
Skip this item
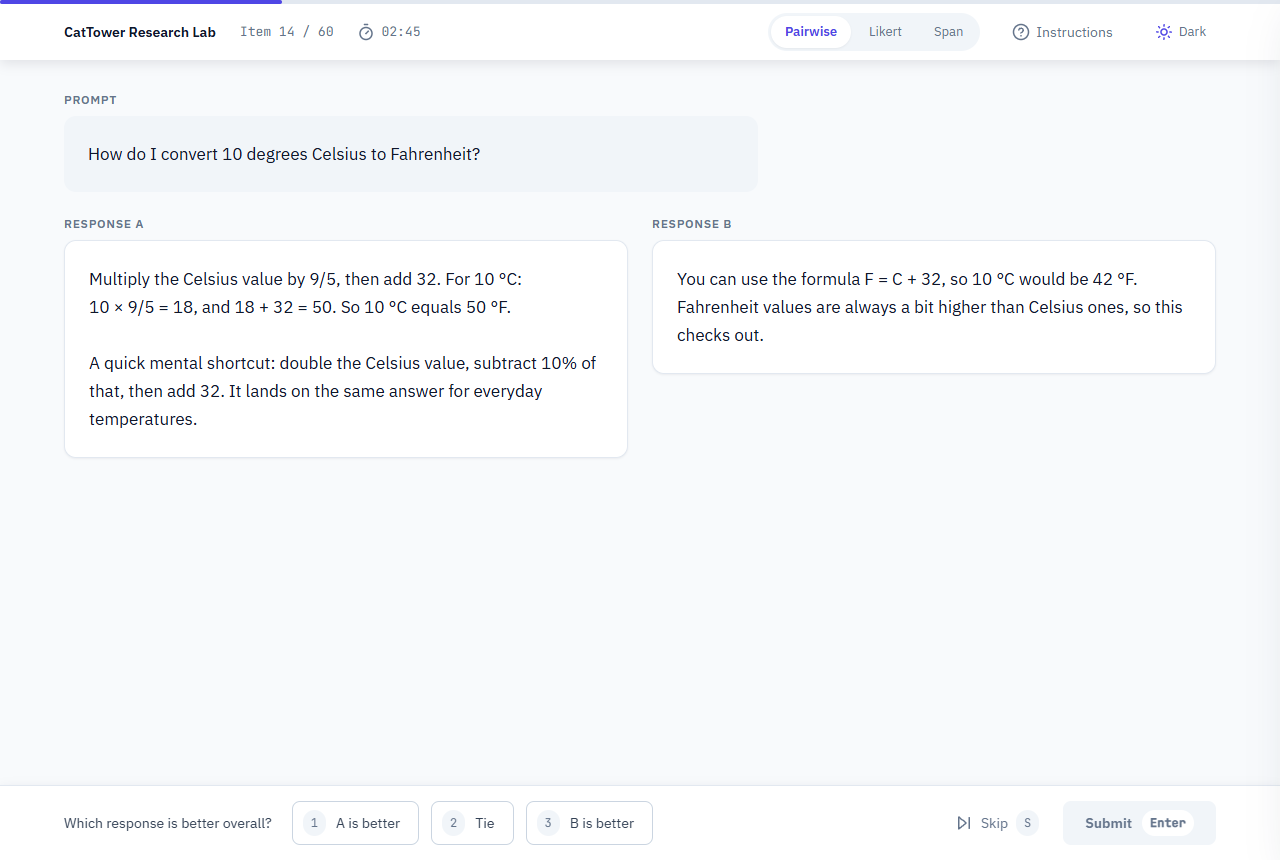point(997,823)
